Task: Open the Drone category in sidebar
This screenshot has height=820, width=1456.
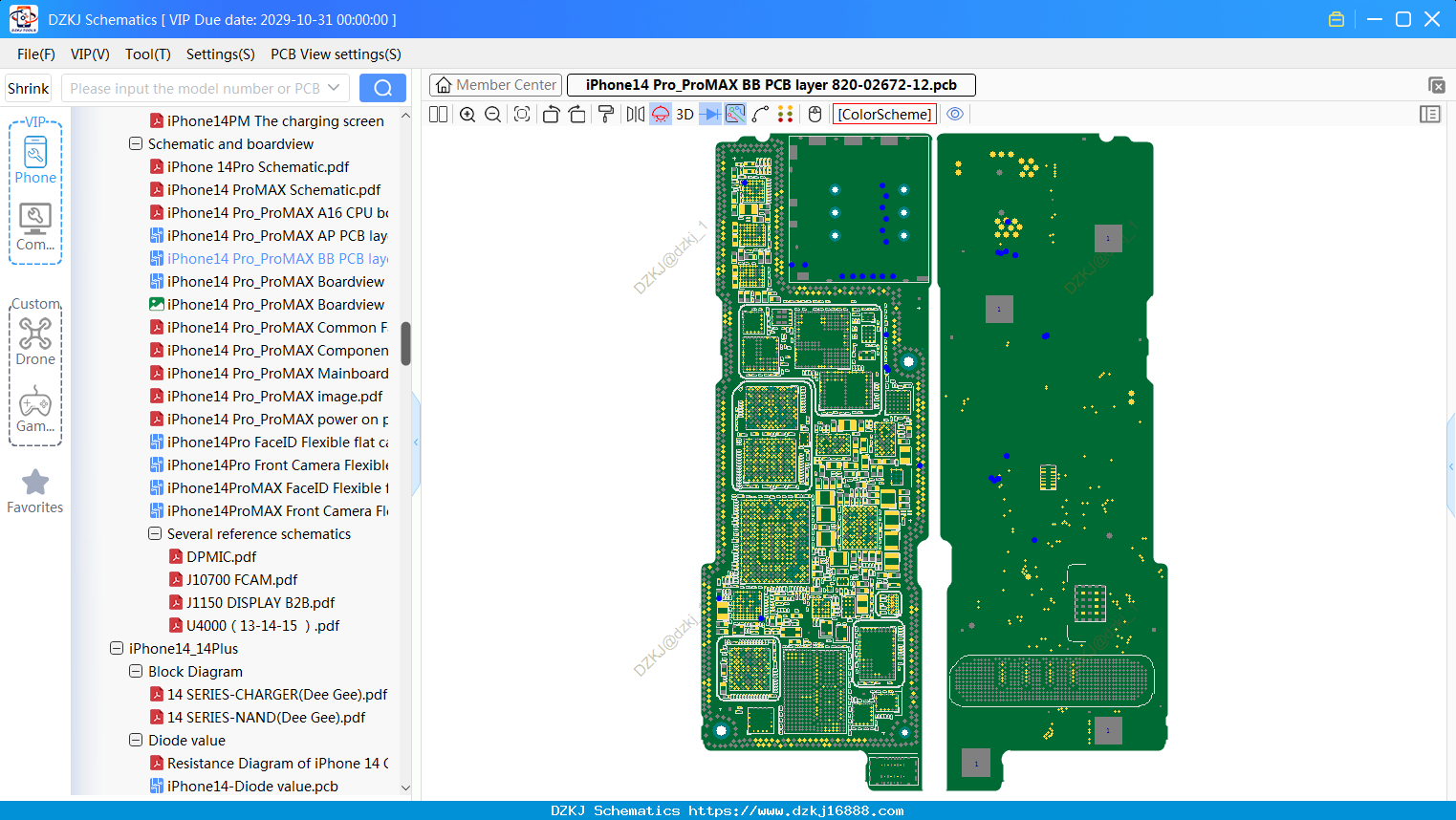Action: pyautogui.click(x=35, y=342)
